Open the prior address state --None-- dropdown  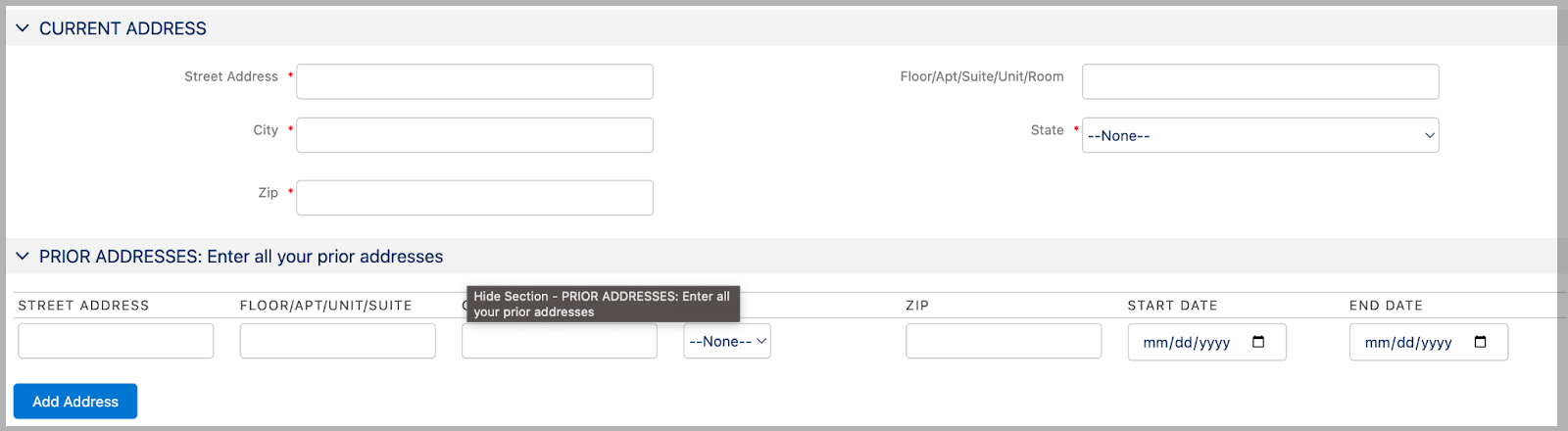726,341
